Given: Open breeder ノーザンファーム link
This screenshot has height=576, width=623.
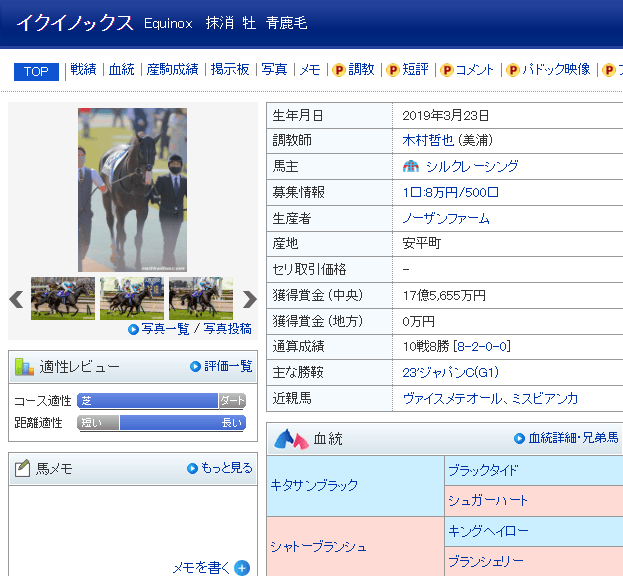Looking at the screenshot, I should pyautogui.click(x=446, y=218).
